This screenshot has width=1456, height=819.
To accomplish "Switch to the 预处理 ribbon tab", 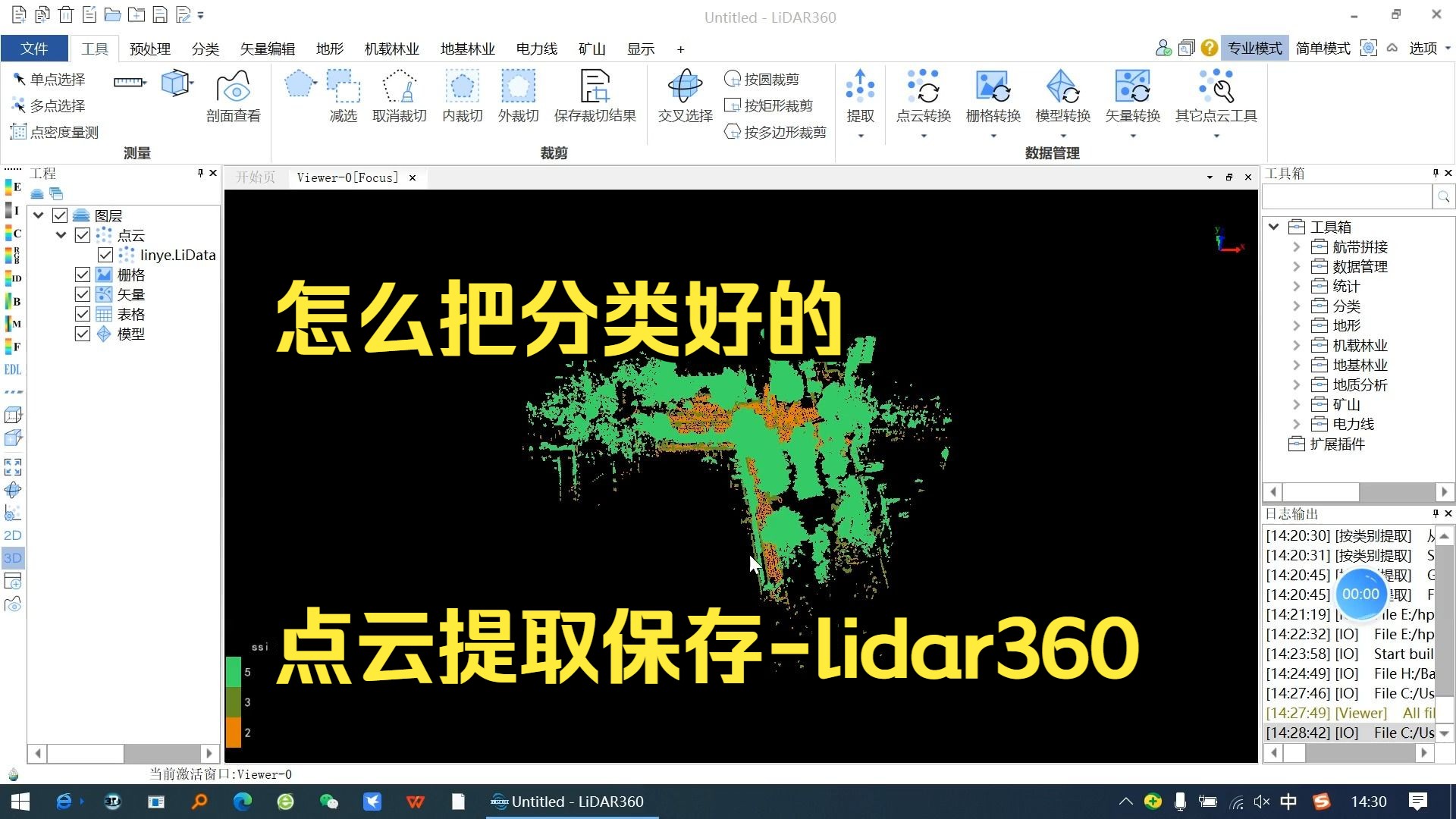I will pos(150,49).
